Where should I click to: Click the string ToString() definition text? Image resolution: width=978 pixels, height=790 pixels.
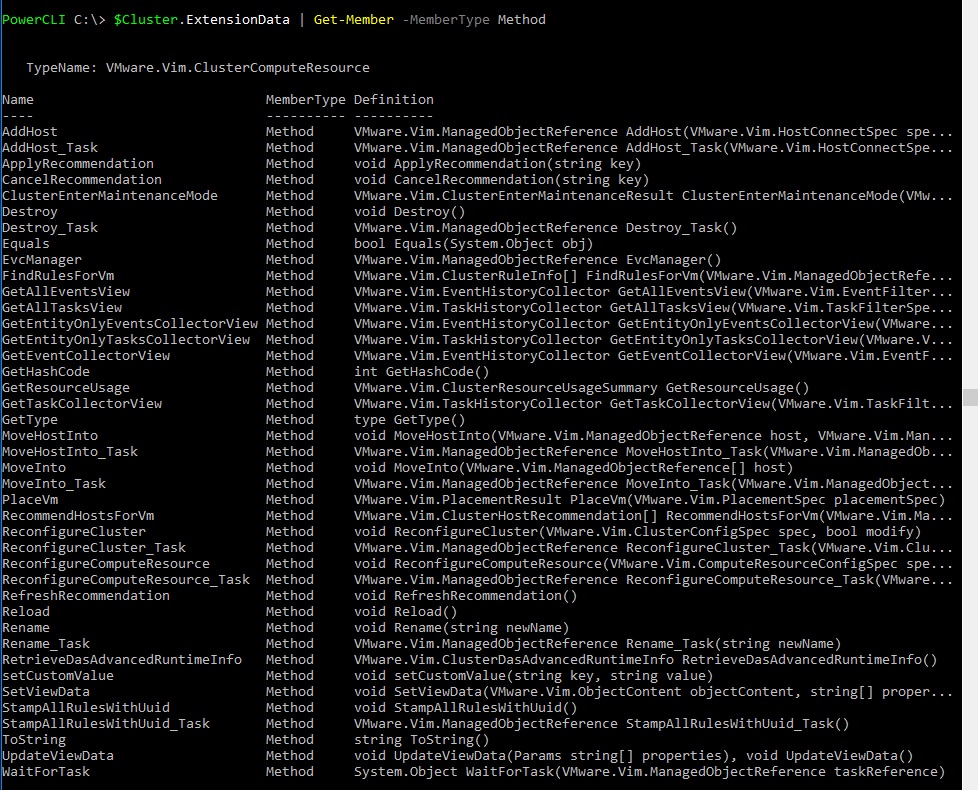[421, 739]
